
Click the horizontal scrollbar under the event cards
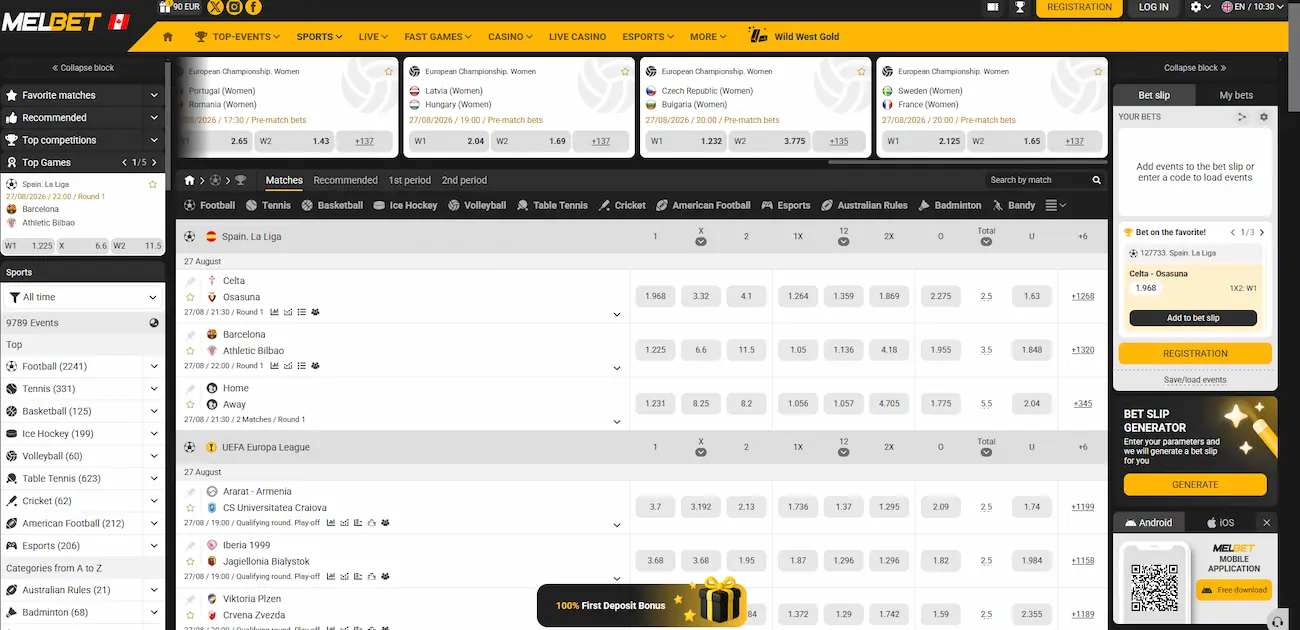966,162
